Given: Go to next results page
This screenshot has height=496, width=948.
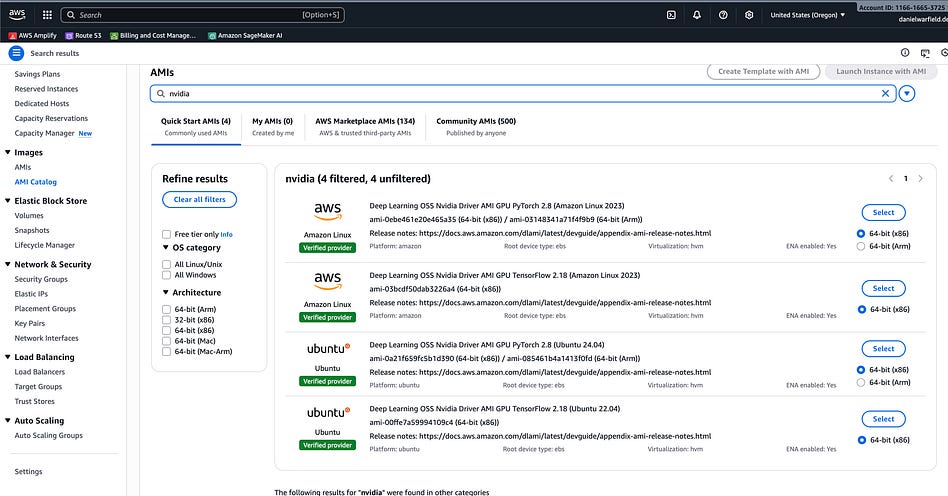Looking at the screenshot, I should [x=921, y=178].
